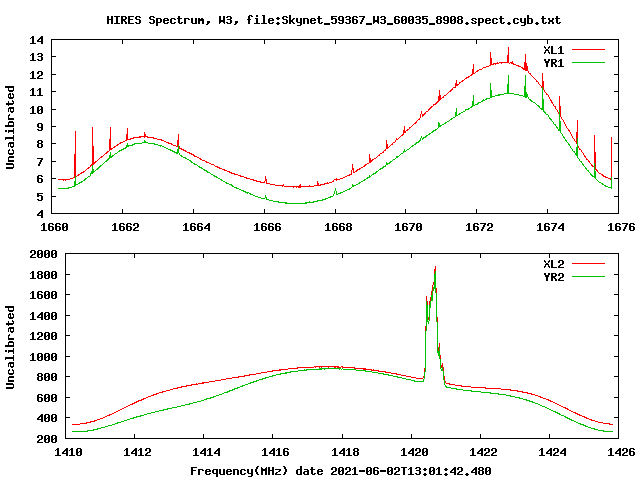Click the 1414 x-axis tick label
The height and width of the screenshot is (480, 640).
pos(207,452)
